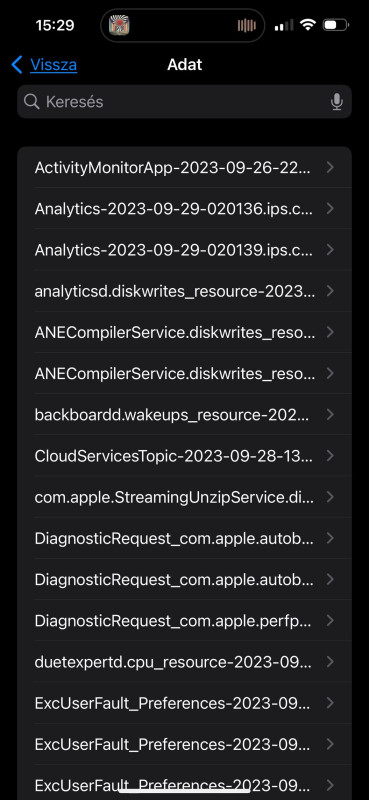This screenshot has height=800, width=369.
Task: Expand chevron for backboardd.wakeups_resource entry
Action: (x=330, y=414)
